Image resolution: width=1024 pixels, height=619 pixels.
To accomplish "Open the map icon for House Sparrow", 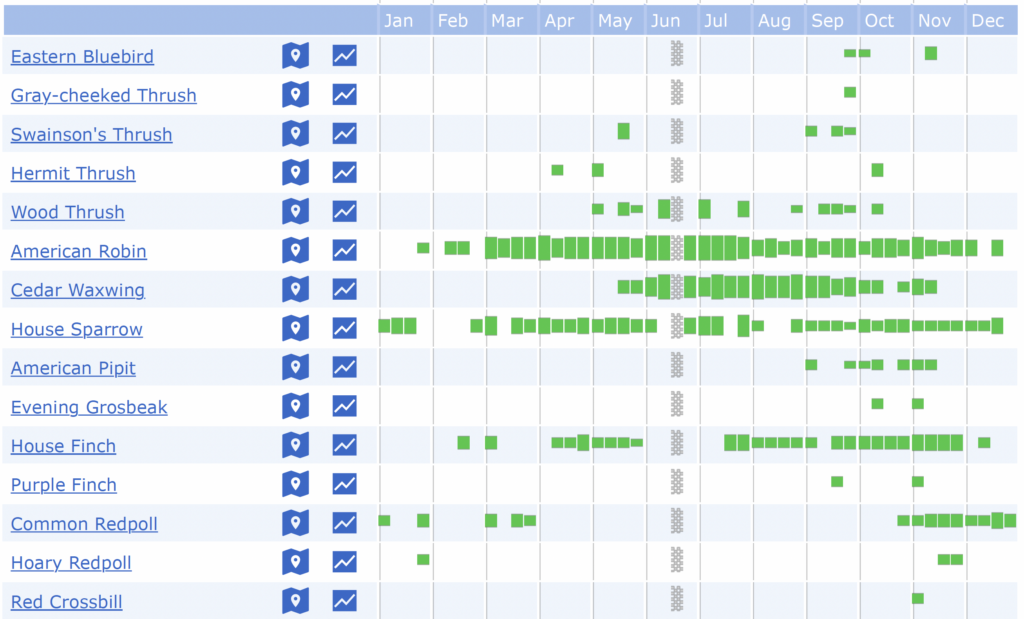I will tap(295, 328).
